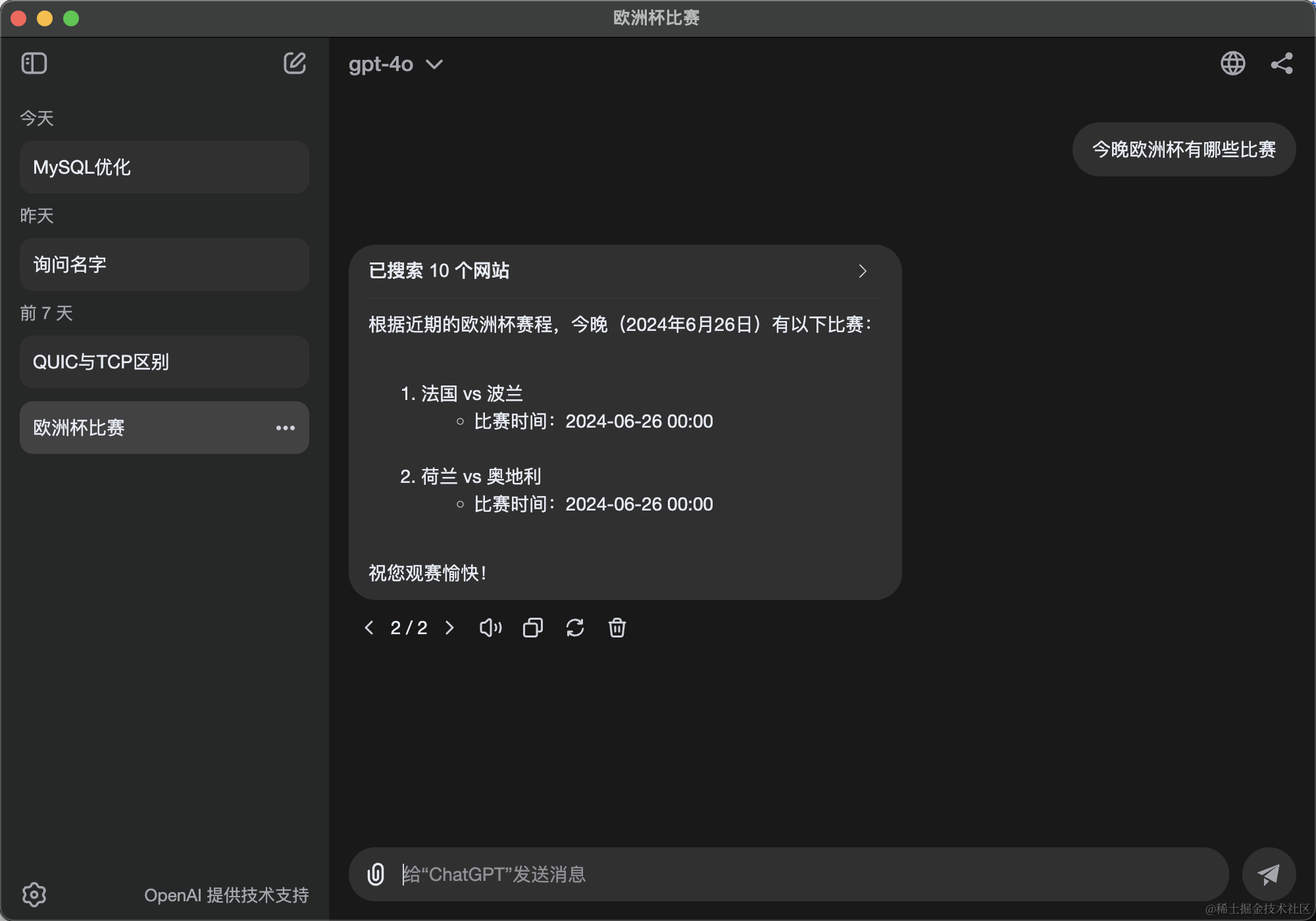Expand the searched 10 websites section
1316x921 pixels.
tap(862, 271)
